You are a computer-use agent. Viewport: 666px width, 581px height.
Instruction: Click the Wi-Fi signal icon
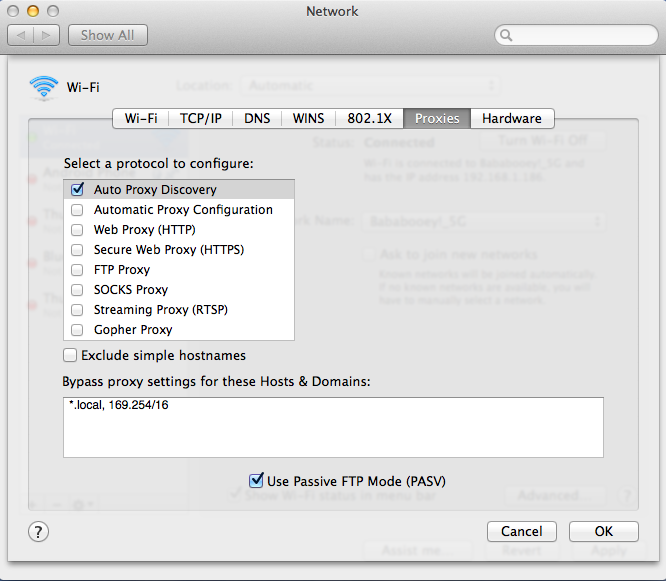point(44,87)
